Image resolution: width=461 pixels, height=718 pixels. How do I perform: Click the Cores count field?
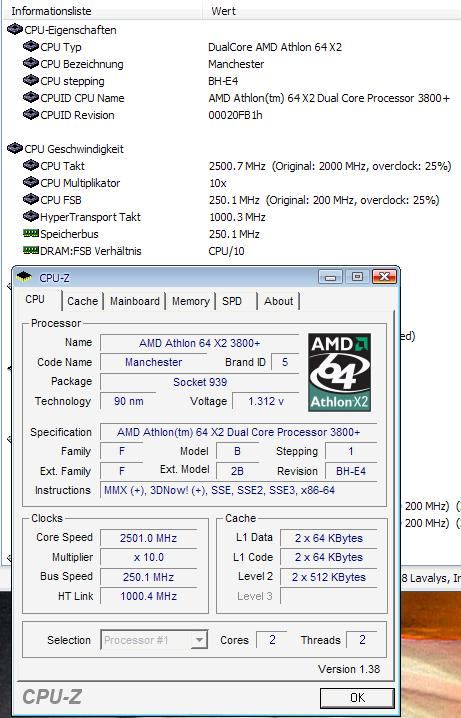[271, 640]
